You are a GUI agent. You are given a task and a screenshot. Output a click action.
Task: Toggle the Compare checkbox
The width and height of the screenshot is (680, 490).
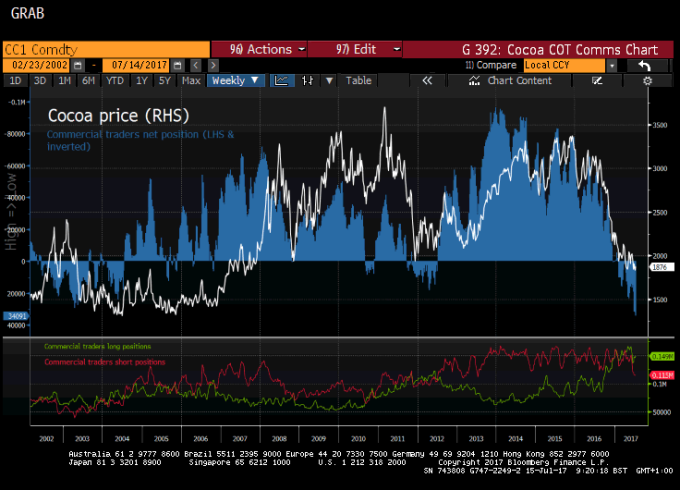(471, 65)
